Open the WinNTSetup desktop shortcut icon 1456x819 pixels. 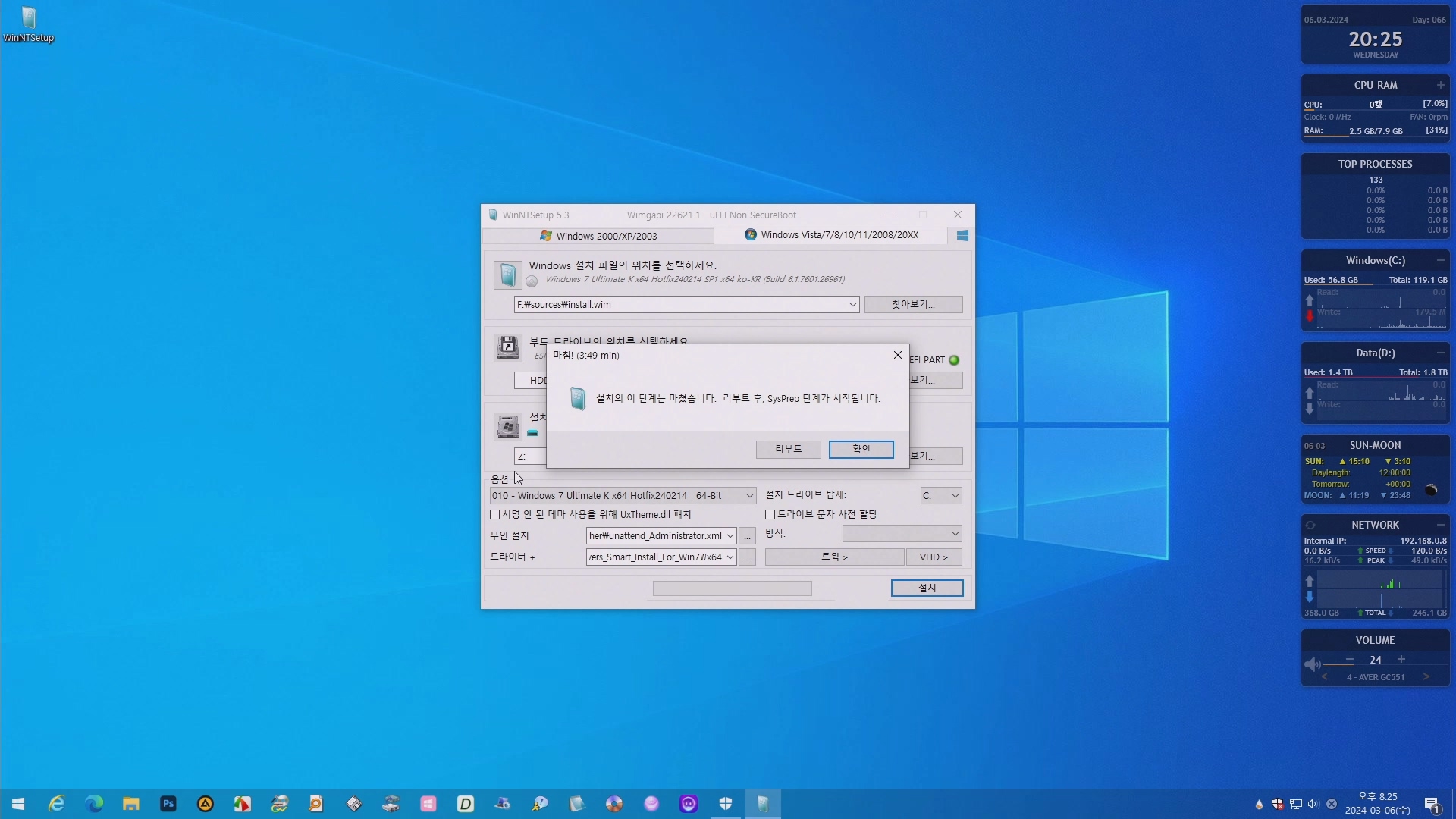(29, 24)
